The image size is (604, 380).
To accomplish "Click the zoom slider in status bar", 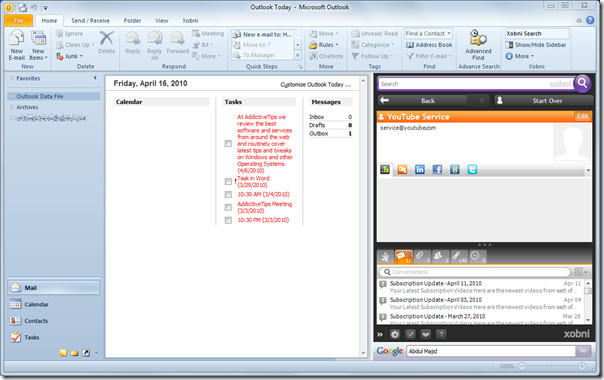I will (x=552, y=366).
